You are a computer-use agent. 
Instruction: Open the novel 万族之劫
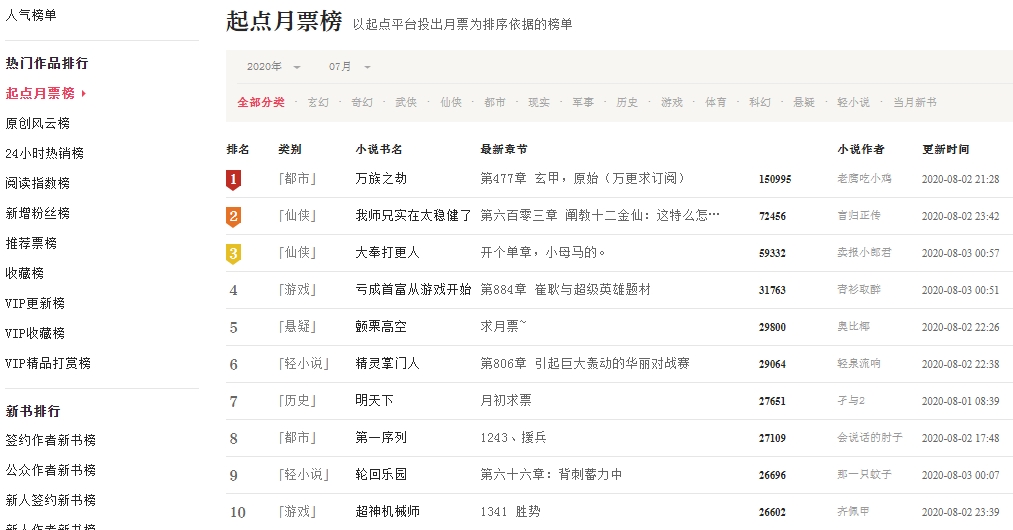(x=381, y=179)
